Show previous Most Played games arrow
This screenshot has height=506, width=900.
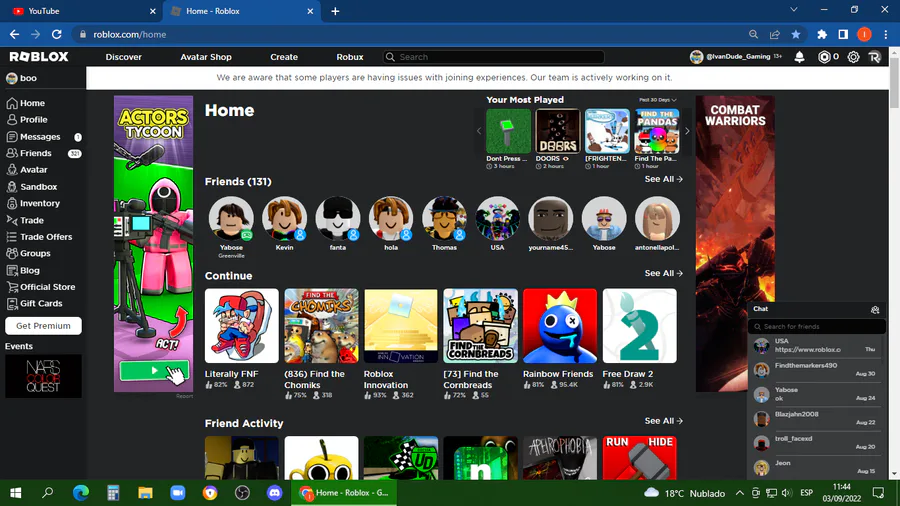tap(479, 131)
